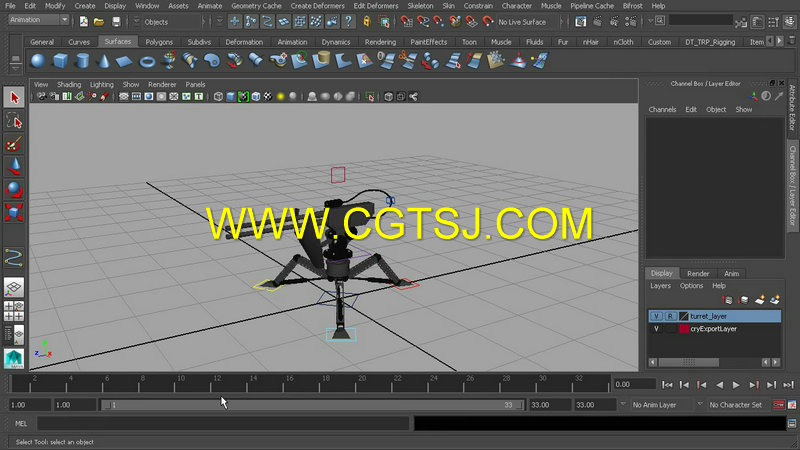Activate the Rotate tool
The height and width of the screenshot is (450, 800).
pos(14,189)
